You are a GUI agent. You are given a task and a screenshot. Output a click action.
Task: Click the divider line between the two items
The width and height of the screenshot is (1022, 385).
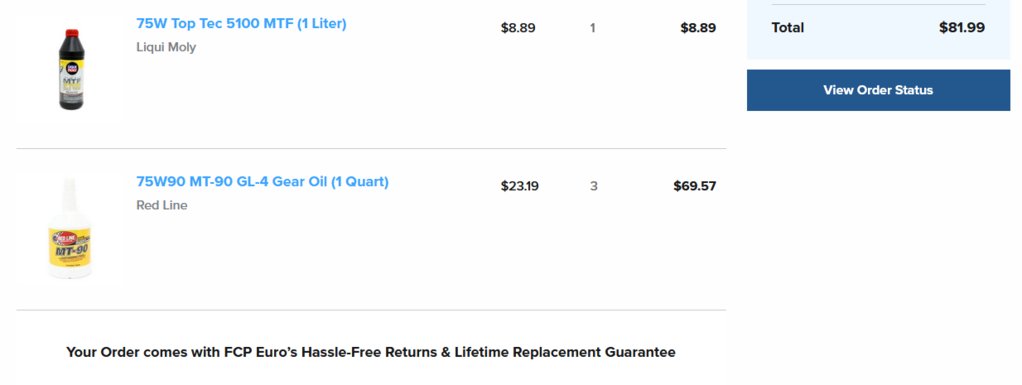pos(371,149)
